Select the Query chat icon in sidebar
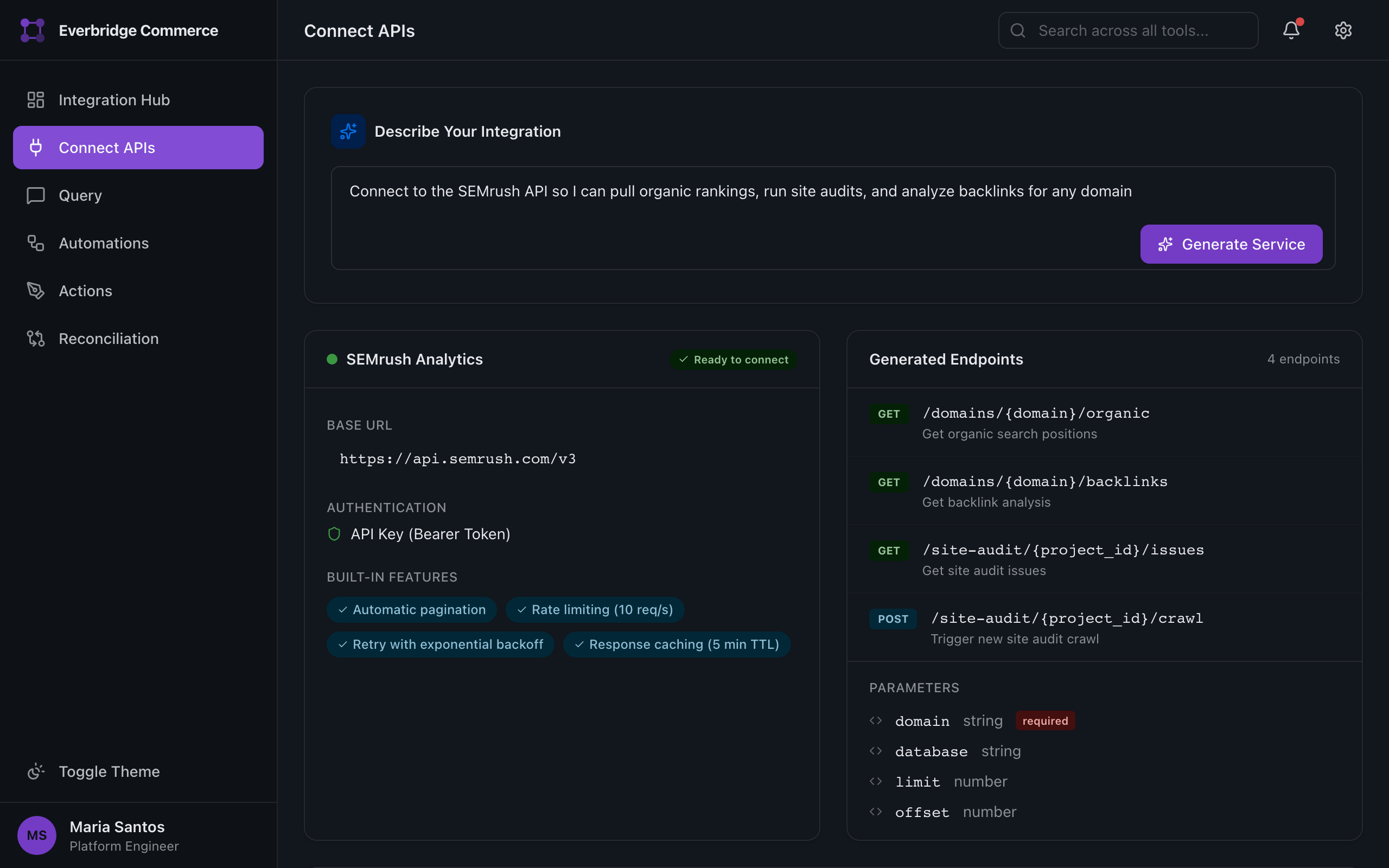Screen dimensions: 1389x868 pos(36,195)
